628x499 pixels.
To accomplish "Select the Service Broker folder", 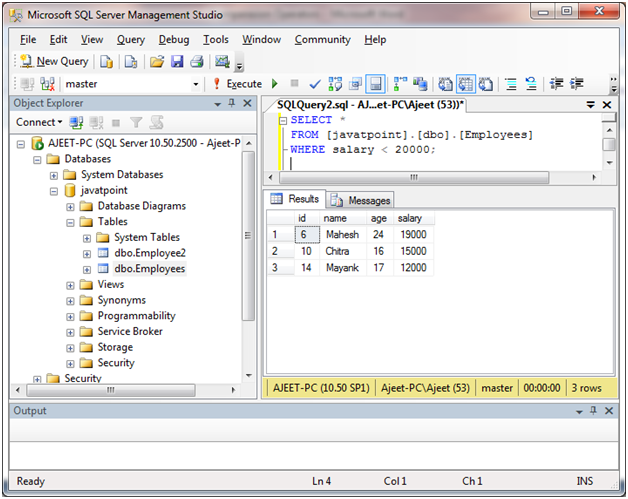I will pos(130,332).
